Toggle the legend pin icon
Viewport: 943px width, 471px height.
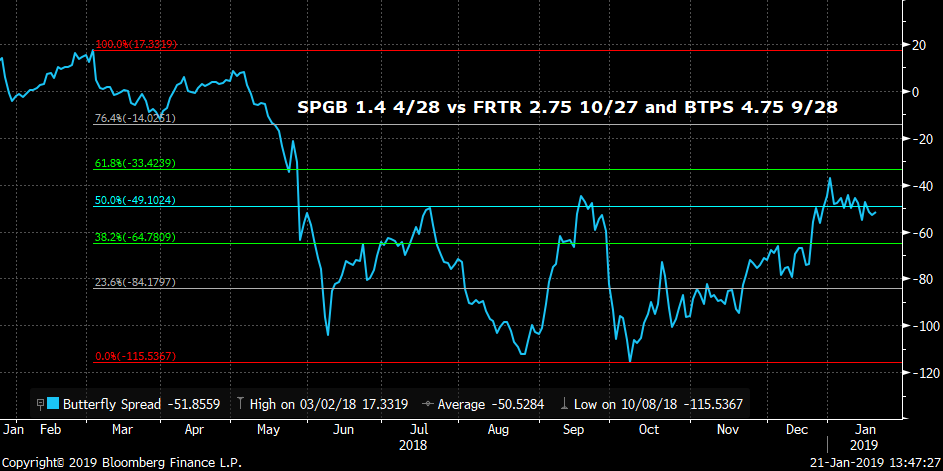coord(41,404)
